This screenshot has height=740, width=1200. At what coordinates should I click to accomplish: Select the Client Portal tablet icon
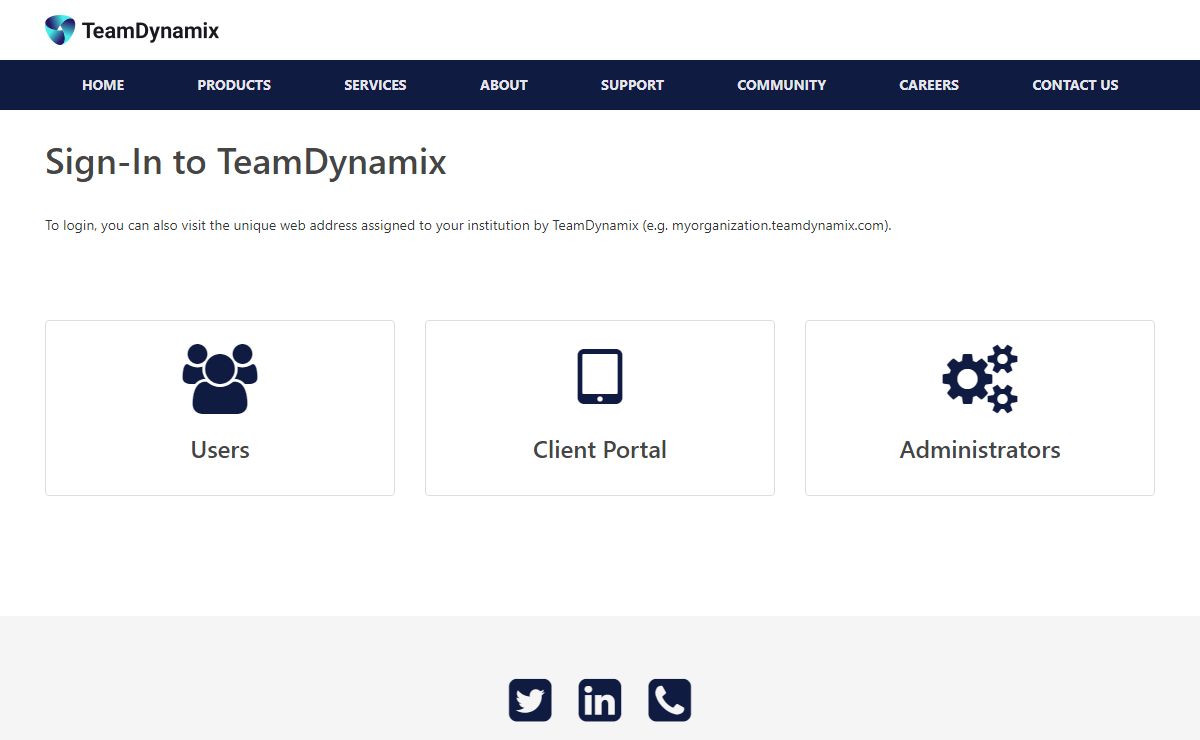point(600,376)
